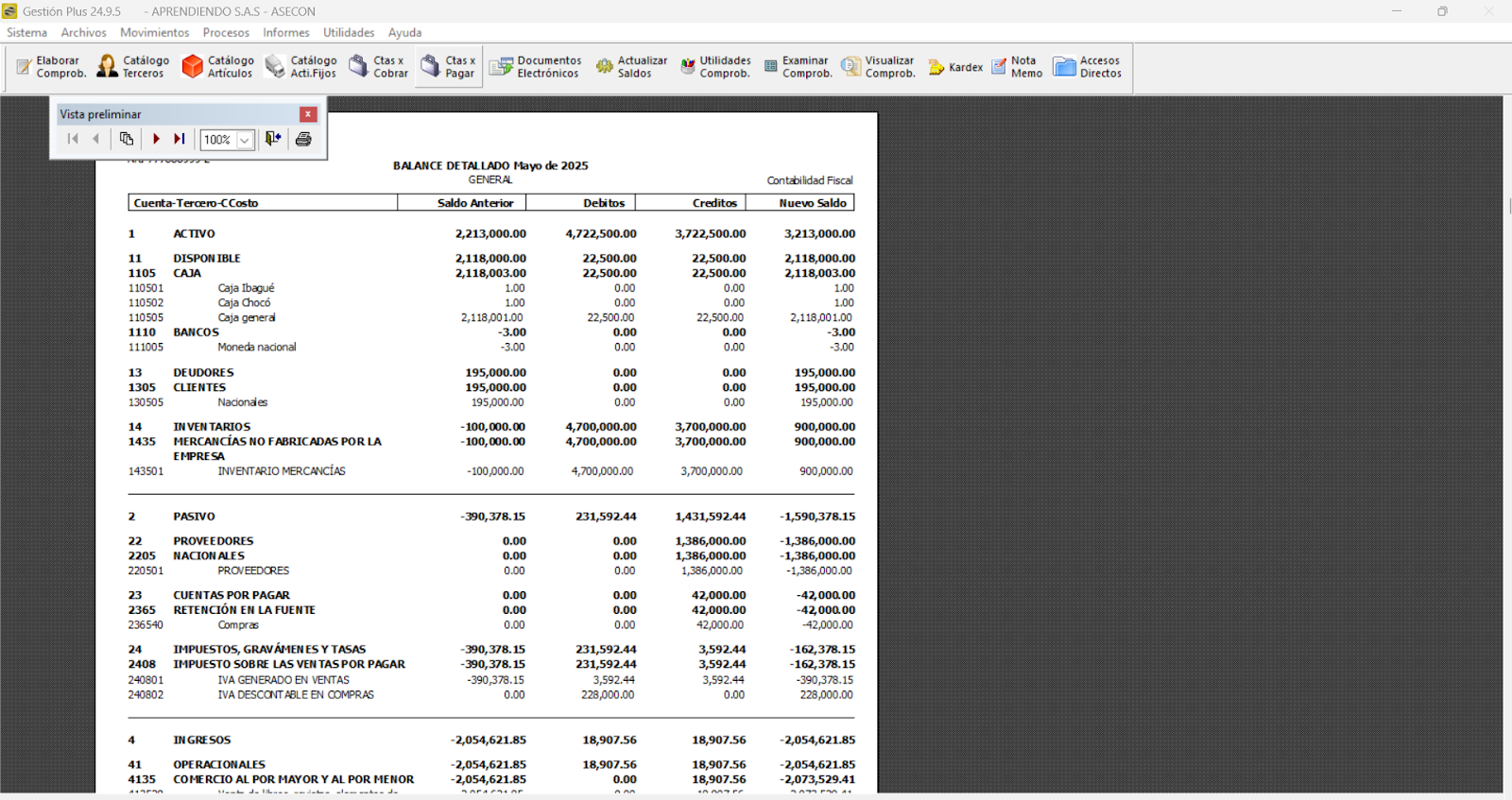Print the preview with printer icon
Screen dimensions: 1512x800
(303, 140)
